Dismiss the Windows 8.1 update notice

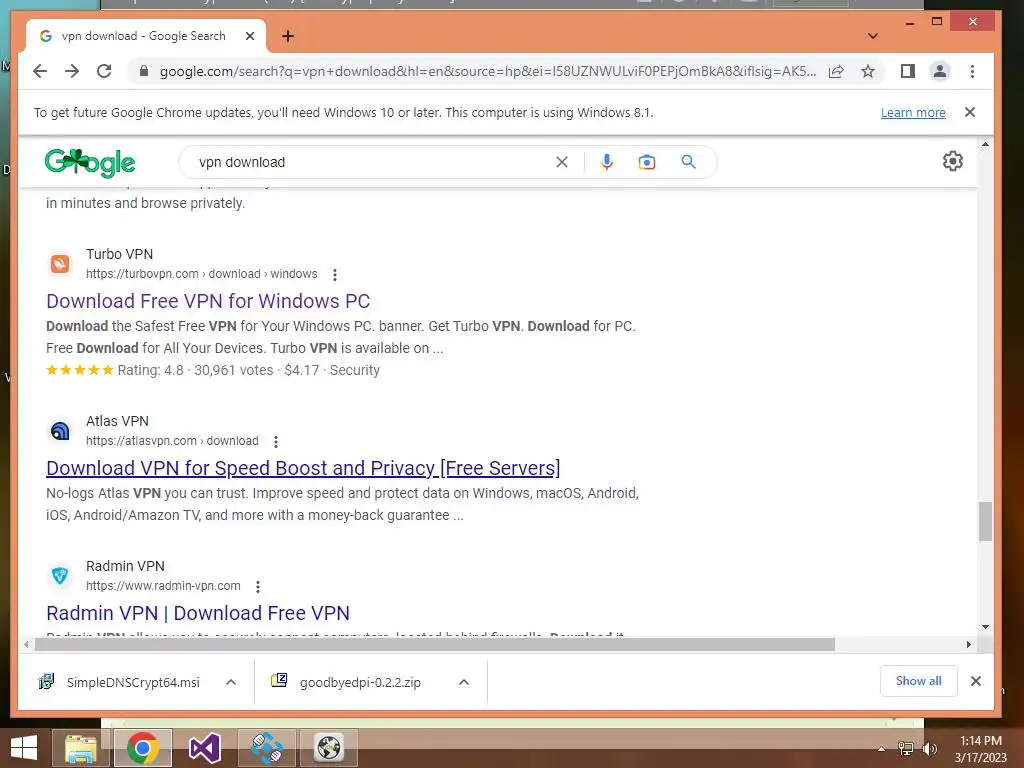point(970,112)
